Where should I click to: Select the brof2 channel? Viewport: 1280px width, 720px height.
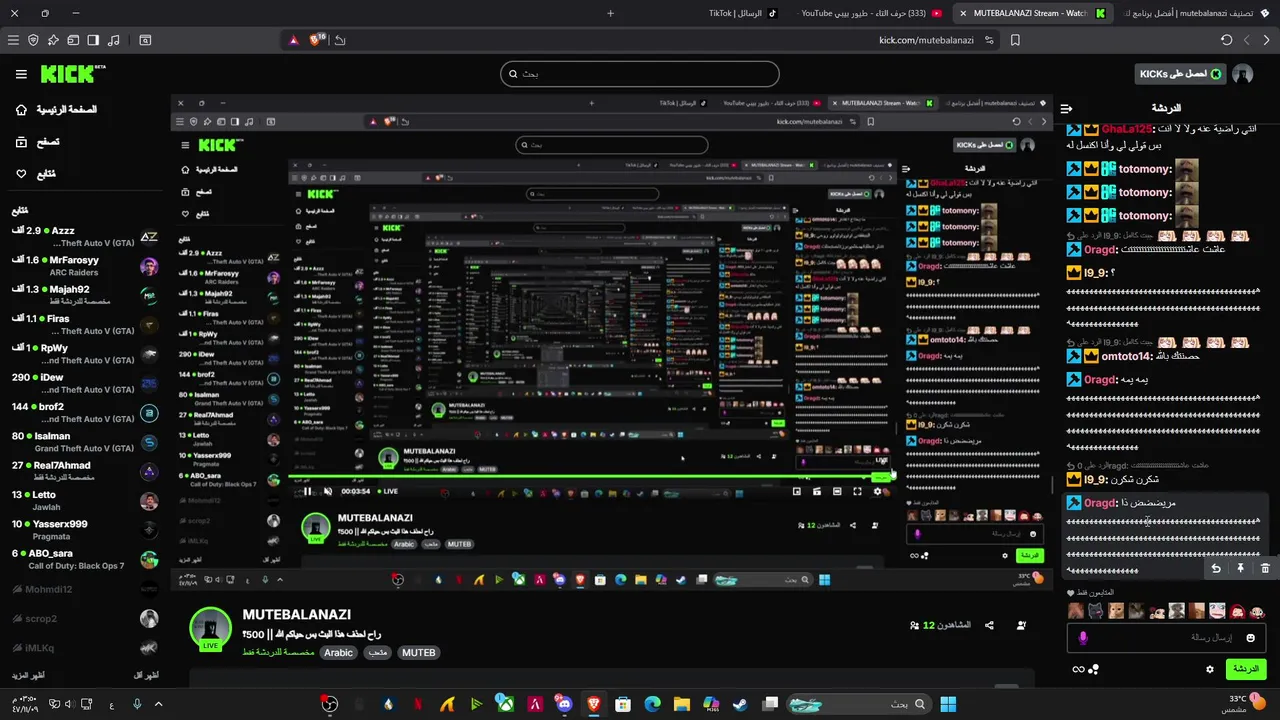tap(85, 413)
